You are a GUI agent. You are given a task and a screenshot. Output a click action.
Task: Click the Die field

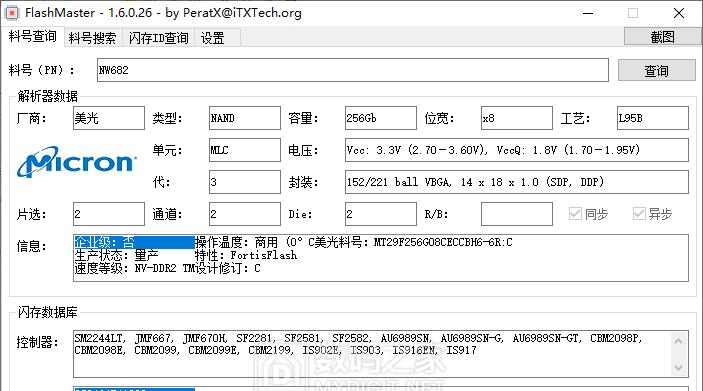(381, 214)
